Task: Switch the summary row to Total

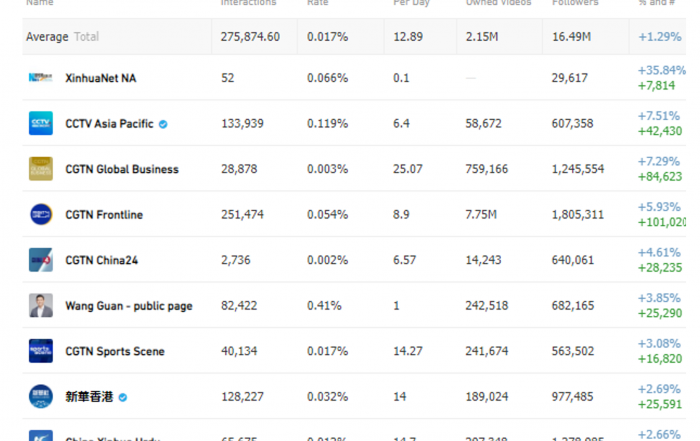Action: 86,37
